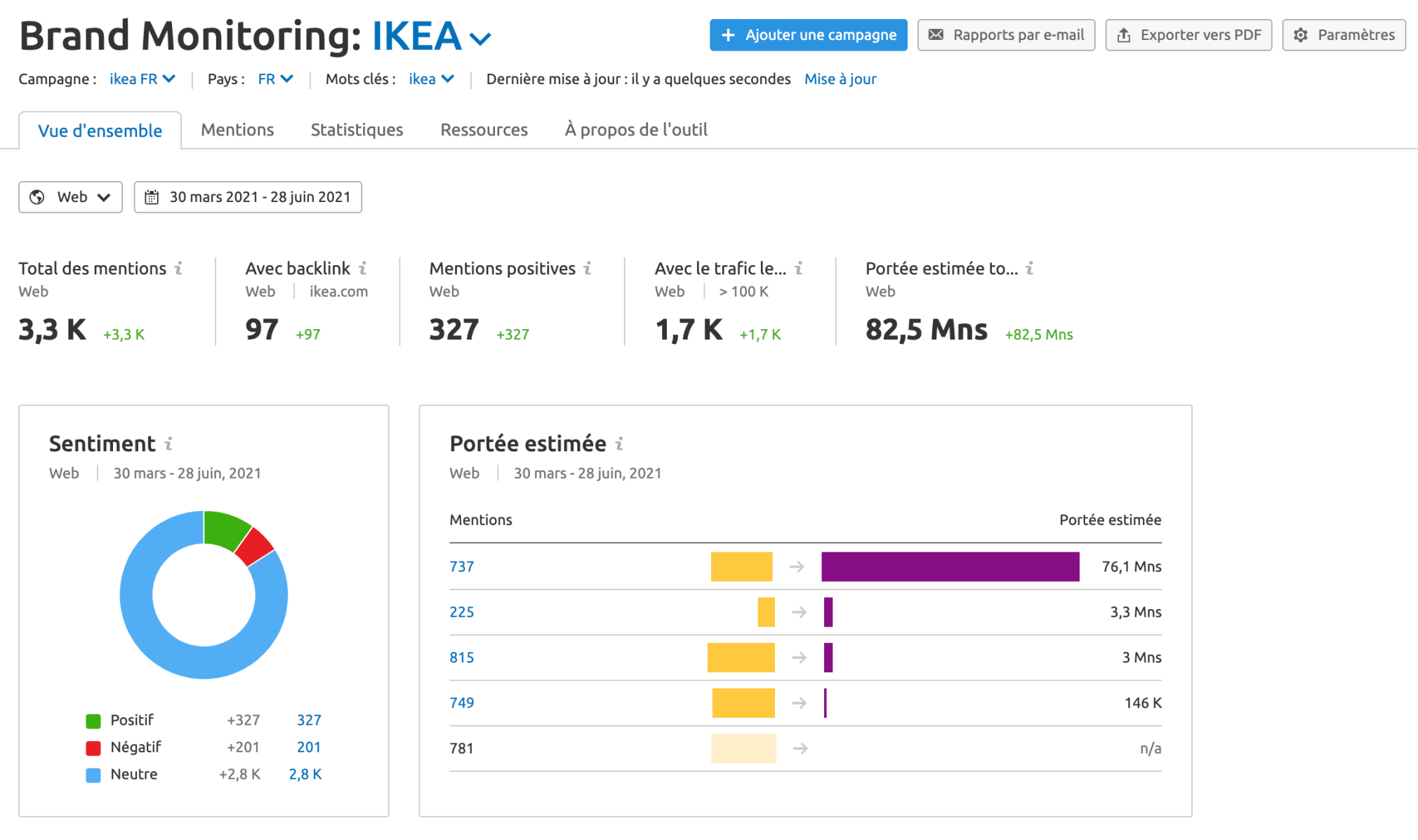Click the blue Neutre legend swatch
1418x840 pixels.
coord(93,775)
